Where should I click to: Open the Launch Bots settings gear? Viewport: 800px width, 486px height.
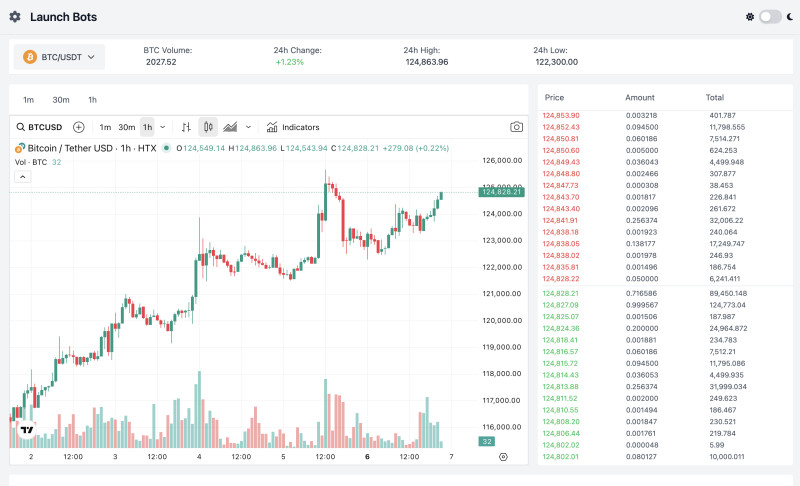coord(15,17)
